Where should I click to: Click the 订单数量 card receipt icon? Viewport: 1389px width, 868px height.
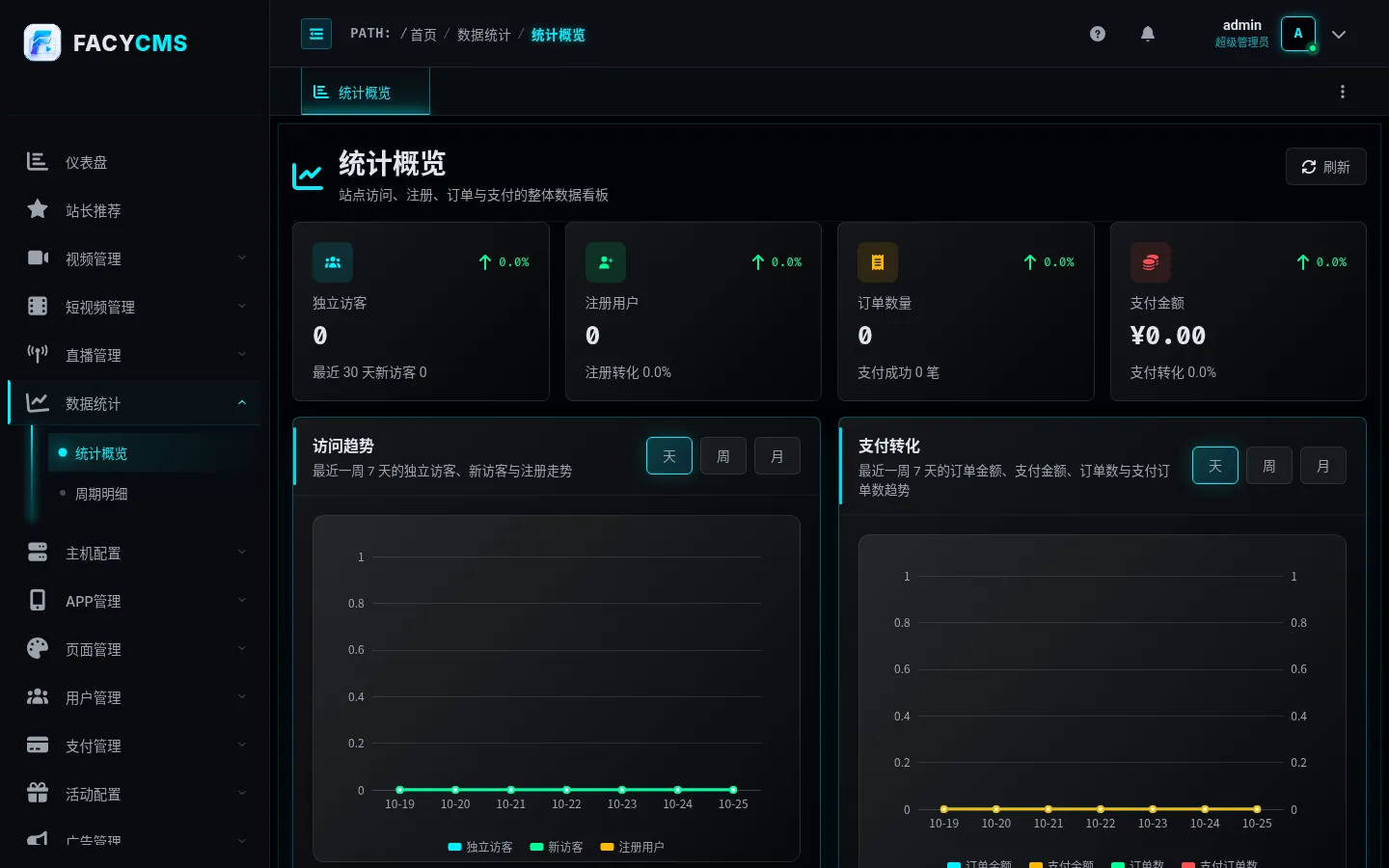pos(878,262)
